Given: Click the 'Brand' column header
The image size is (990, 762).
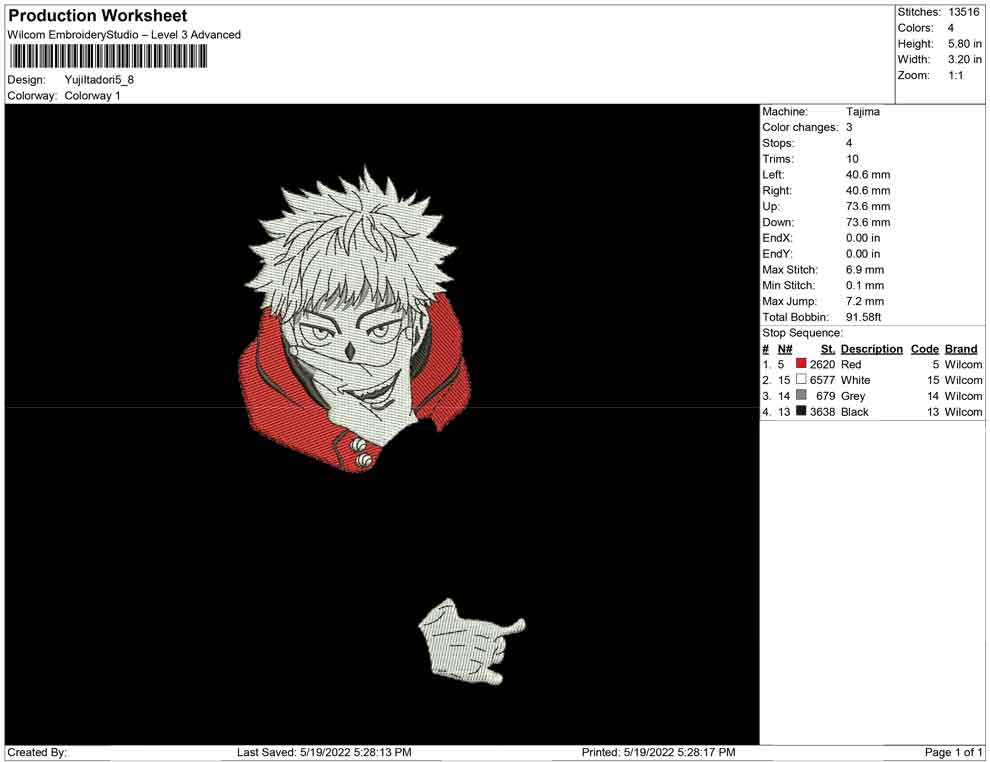Looking at the screenshot, I should (x=961, y=349).
